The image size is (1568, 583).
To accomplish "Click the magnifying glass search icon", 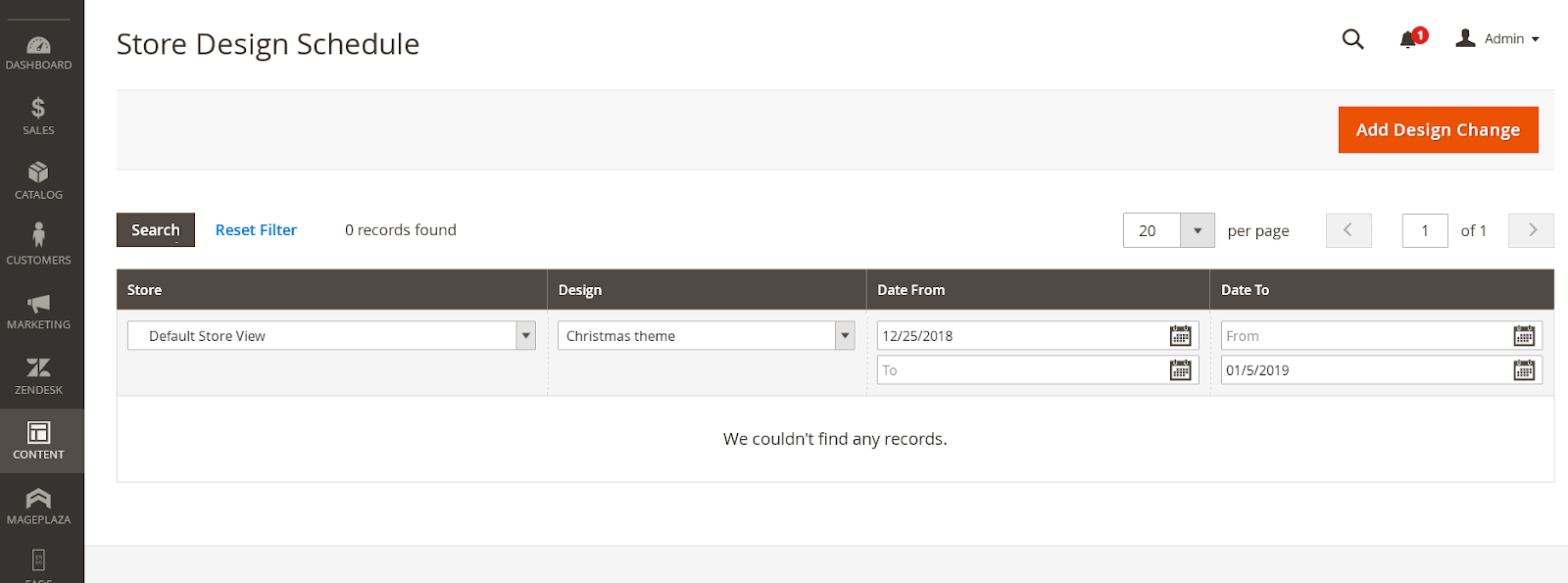I will [1352, 39].
